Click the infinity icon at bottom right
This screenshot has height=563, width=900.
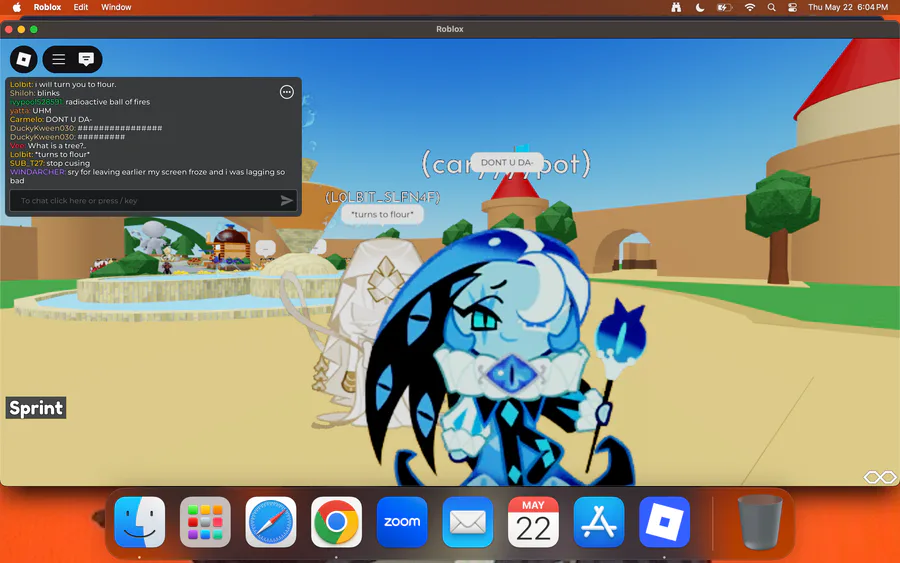880,477
